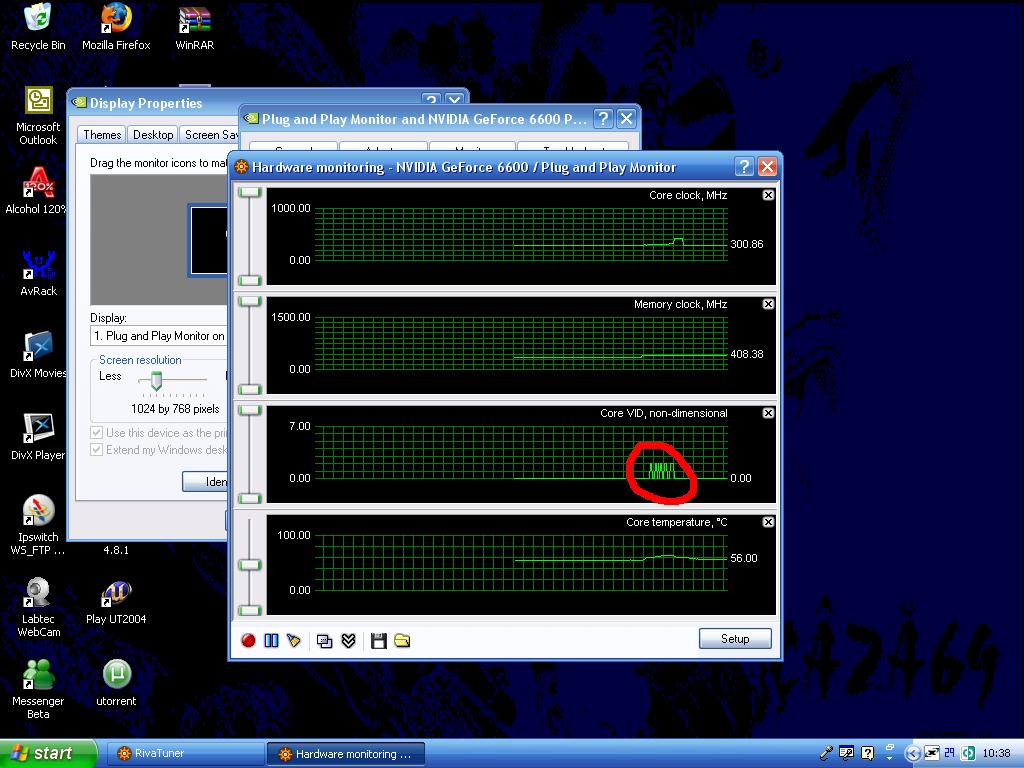This screenshot has height=768, width=1024.
Task: Close the Core clock graph panel
Action: tap(768, 195)
